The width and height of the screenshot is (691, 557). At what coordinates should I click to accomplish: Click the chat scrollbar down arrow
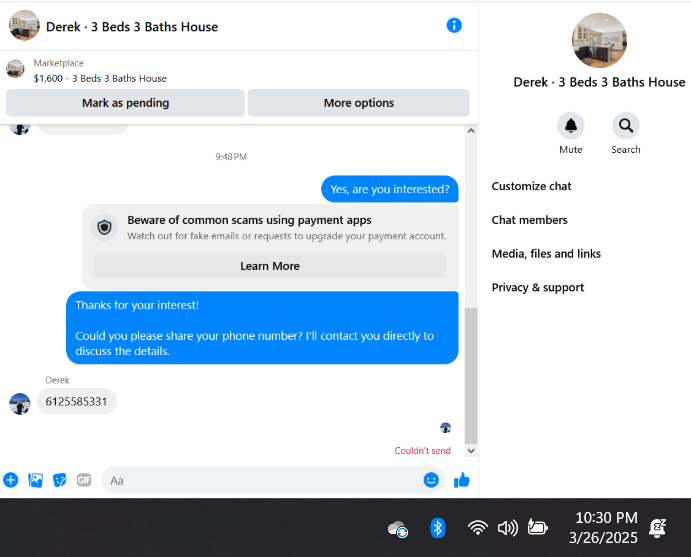pyautogui.click(x=471, y=451)
